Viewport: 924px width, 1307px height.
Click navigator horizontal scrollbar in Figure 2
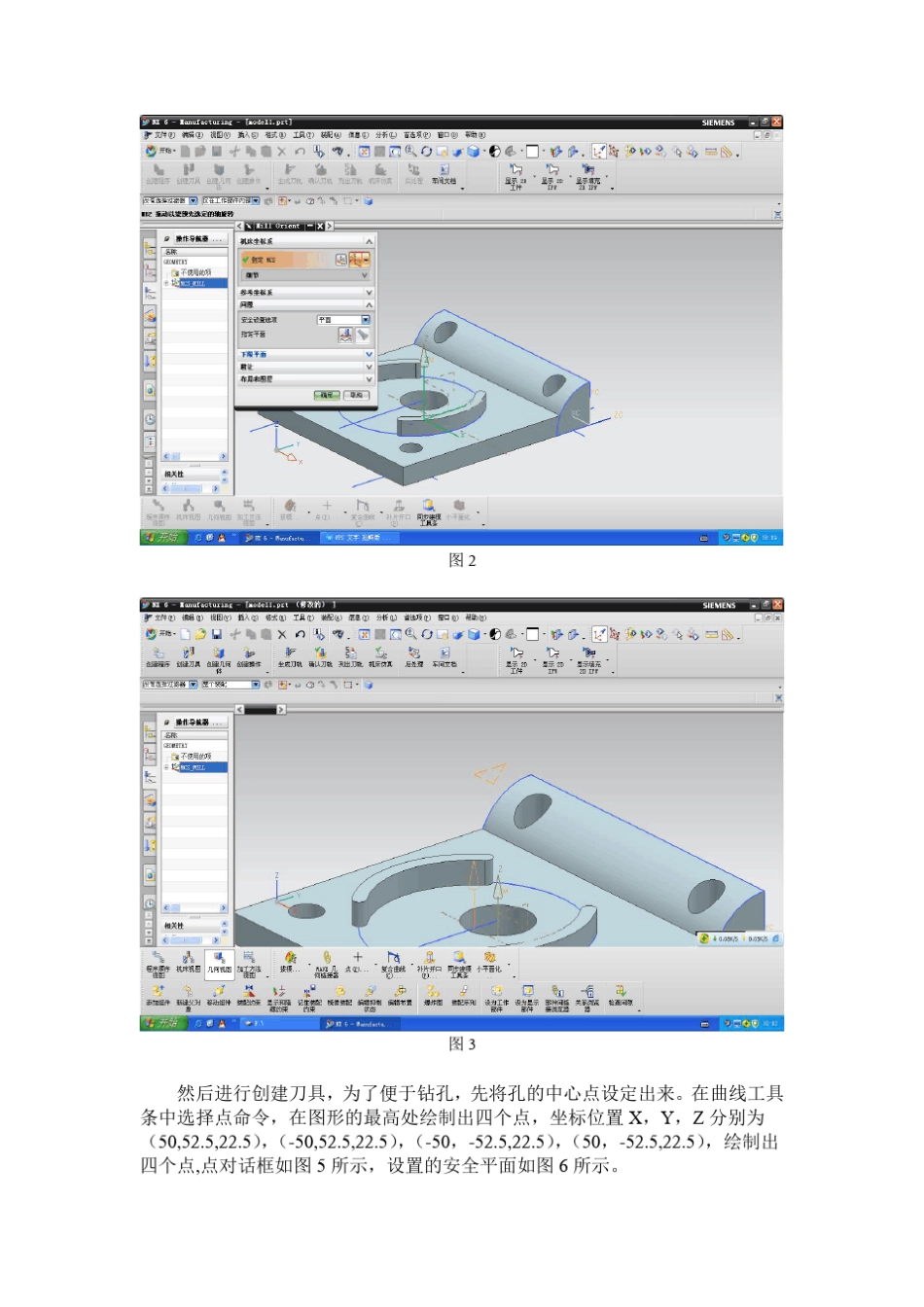(x=195, y=455)
